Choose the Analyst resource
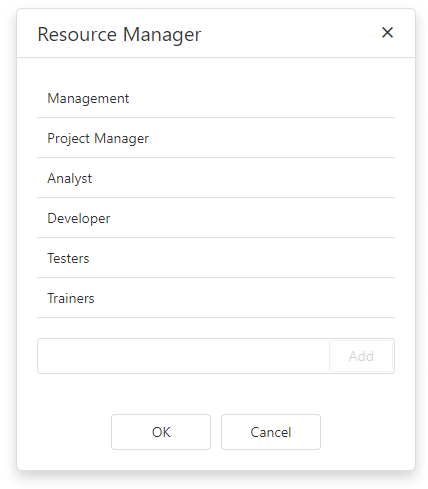Viewport: 428px width, 489px height. (x=216, y=178)
